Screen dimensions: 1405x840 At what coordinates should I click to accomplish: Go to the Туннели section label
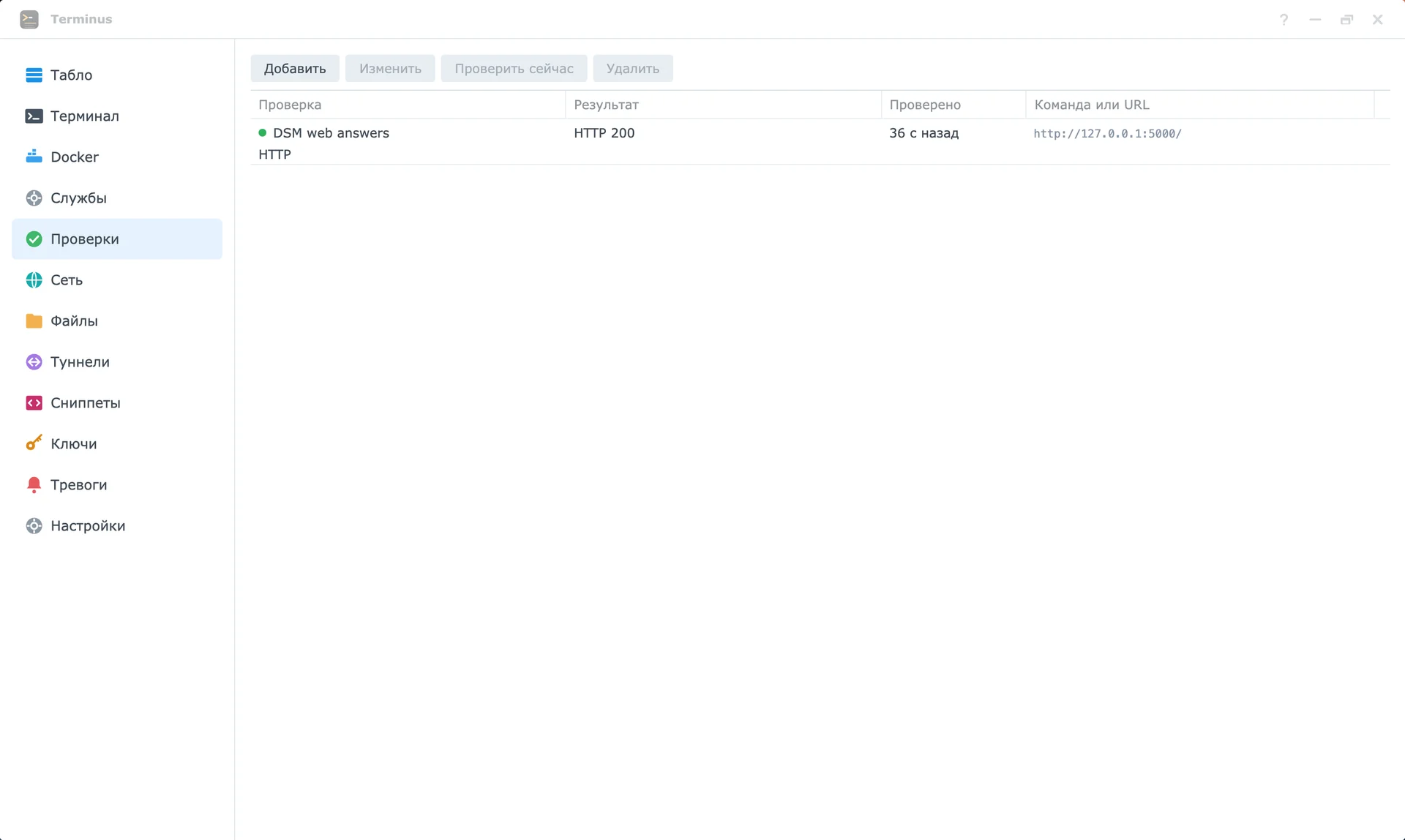(80, 361)
